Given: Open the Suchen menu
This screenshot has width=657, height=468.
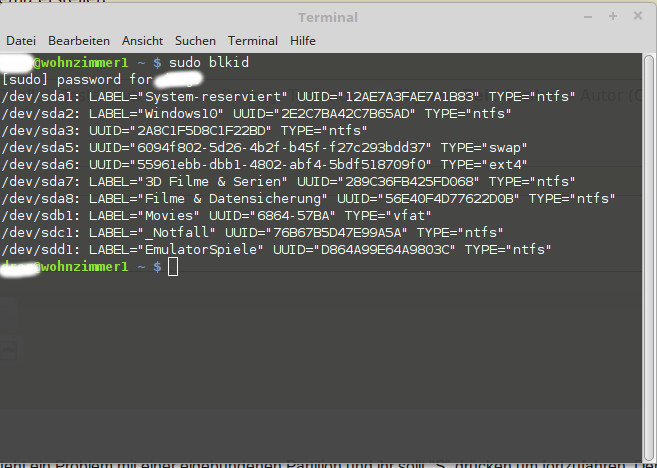Looking at the screenshot, I should pos(195,41).
